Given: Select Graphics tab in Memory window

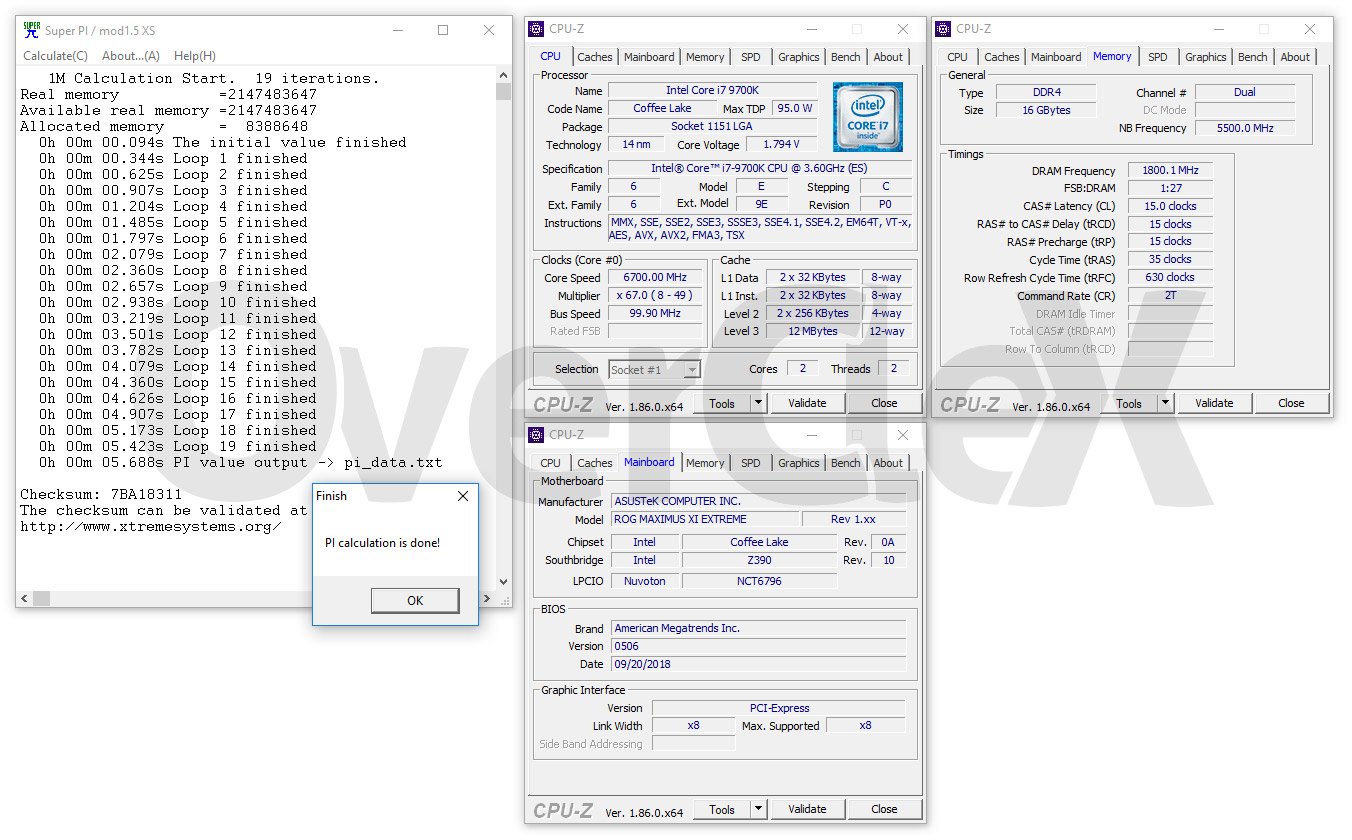Looking at the screenshot, I should click(1206, 57).
